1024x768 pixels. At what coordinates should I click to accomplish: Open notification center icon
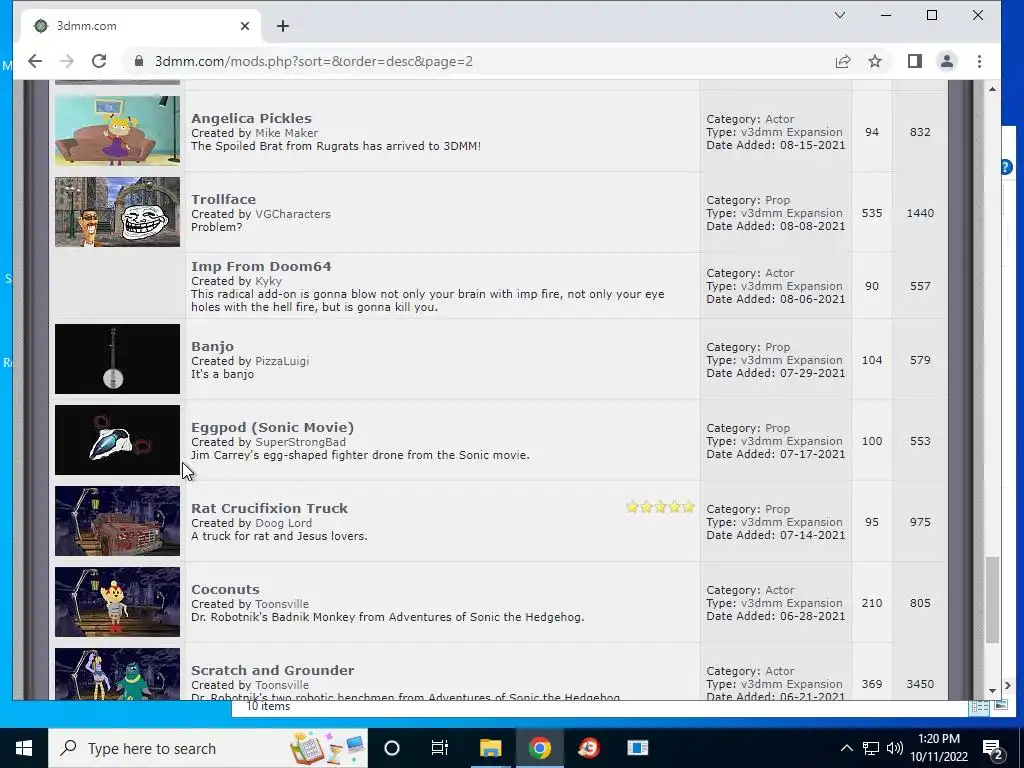[x=992, y=748]
